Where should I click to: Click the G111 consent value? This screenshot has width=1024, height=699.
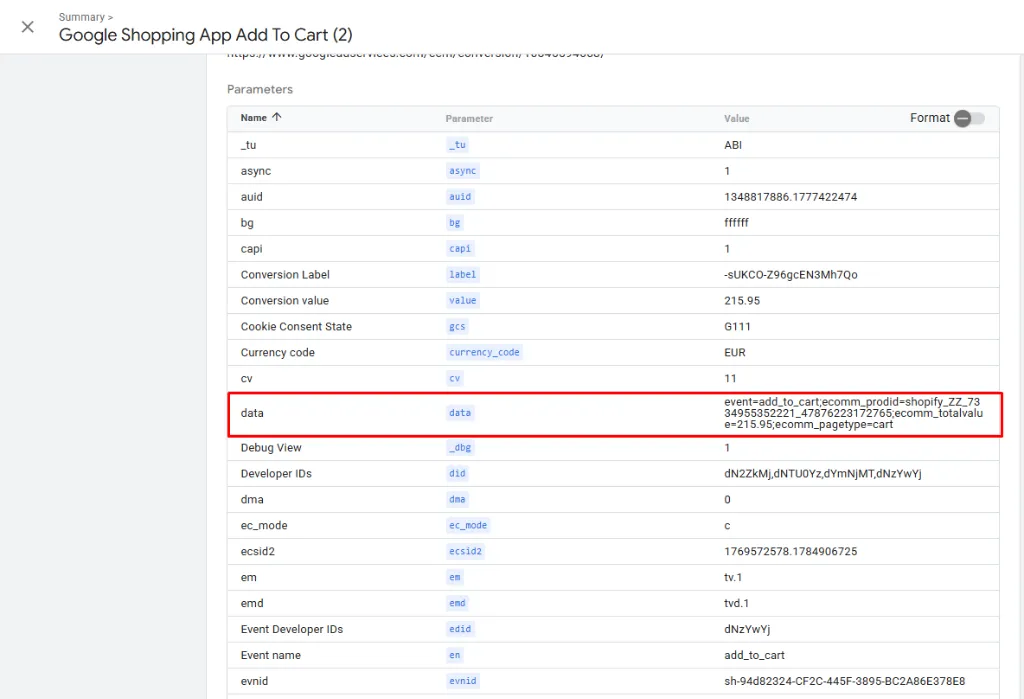pos(737,327)
